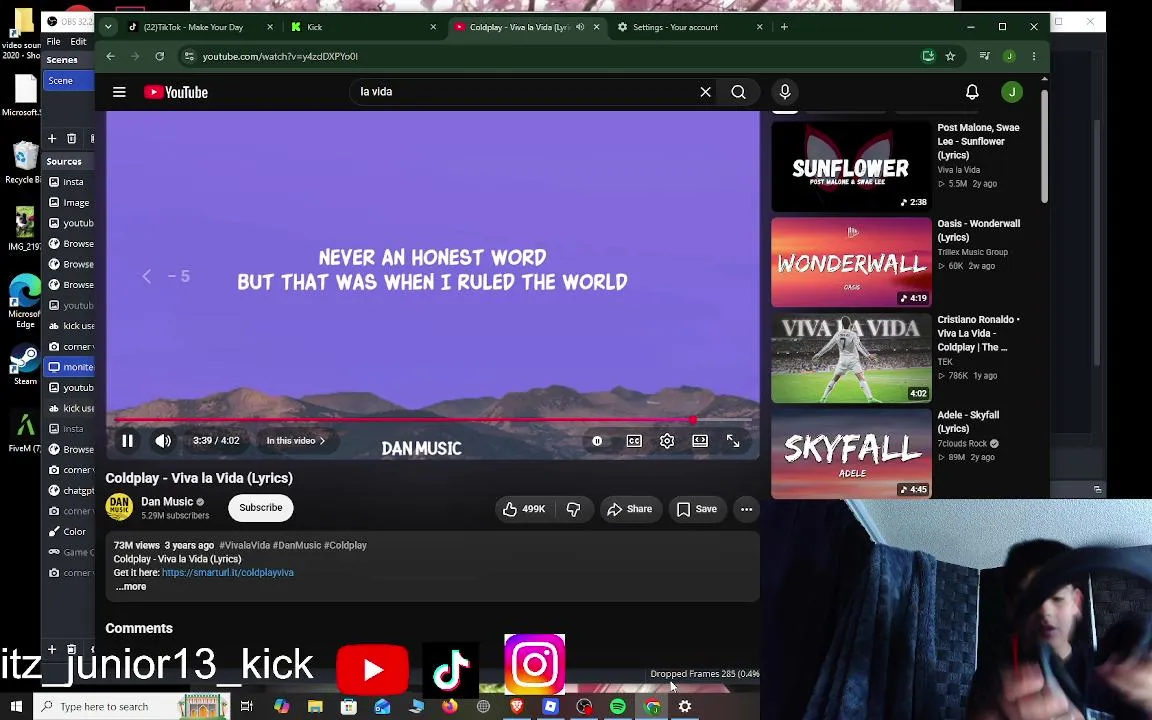Open the Dan Music channel avatar

119,507
